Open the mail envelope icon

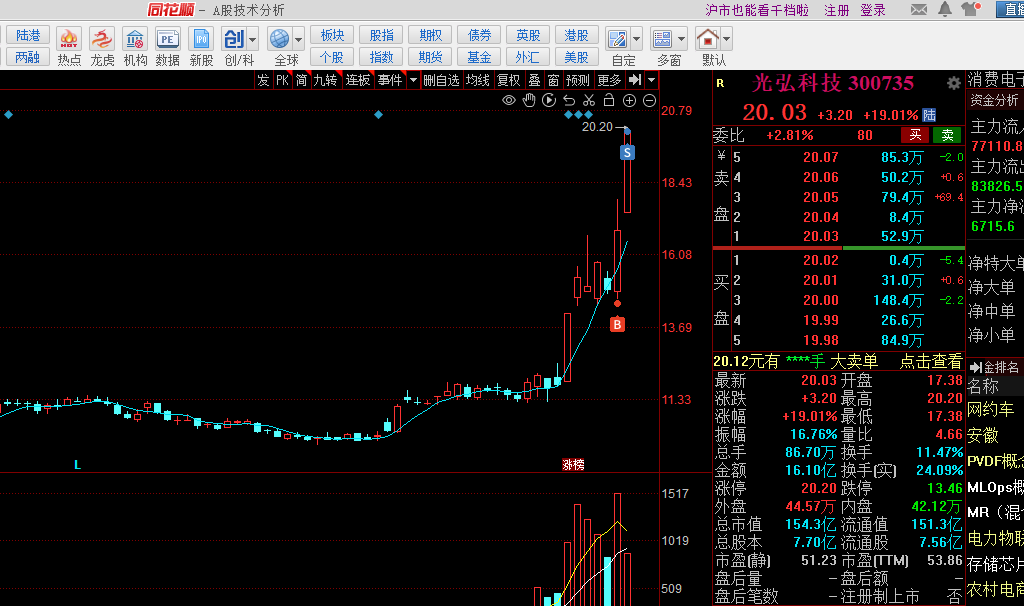[919, 9]
